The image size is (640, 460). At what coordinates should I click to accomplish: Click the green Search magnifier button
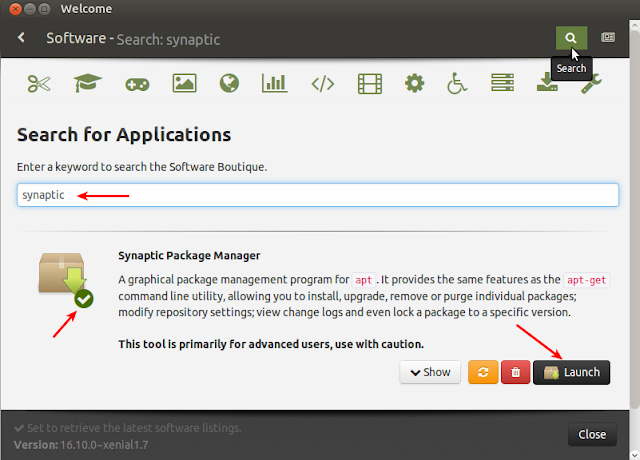(571, 38)
